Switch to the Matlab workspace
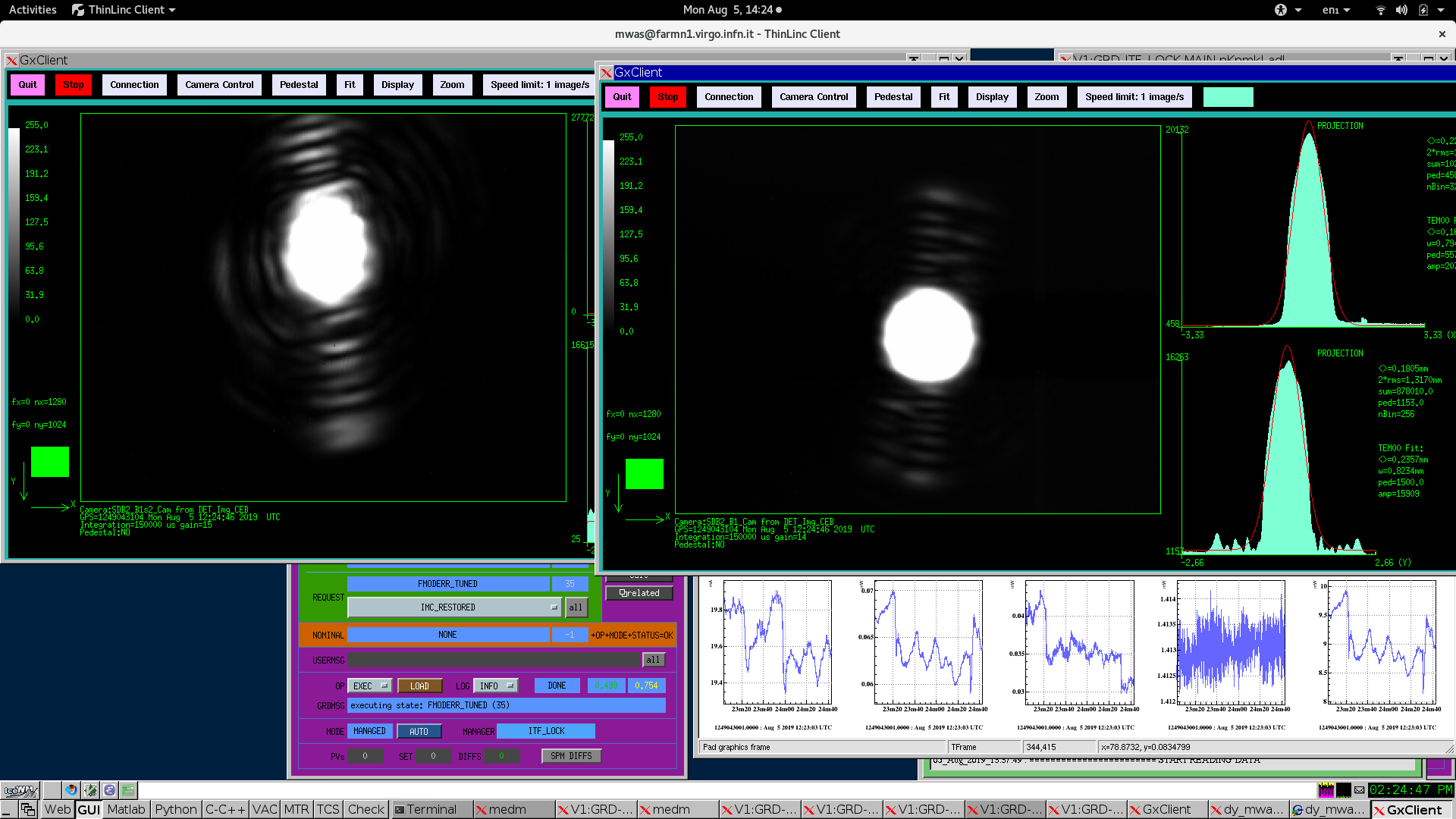This screenshot has width=1456, height=819. click(x=127, y=810)
